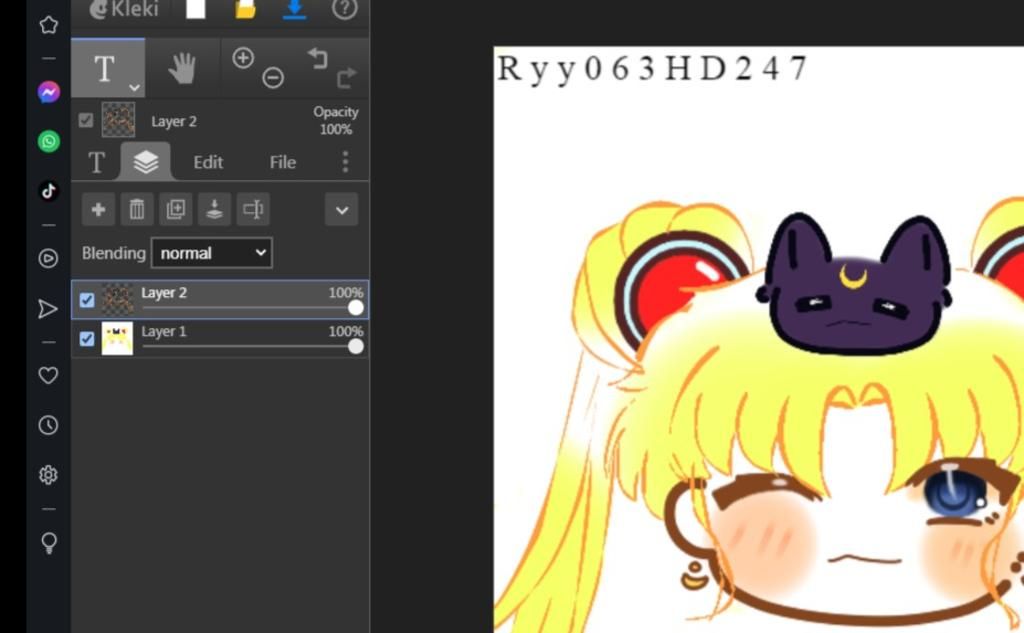Delete the selected layer with the trash icon

[137, 209]
